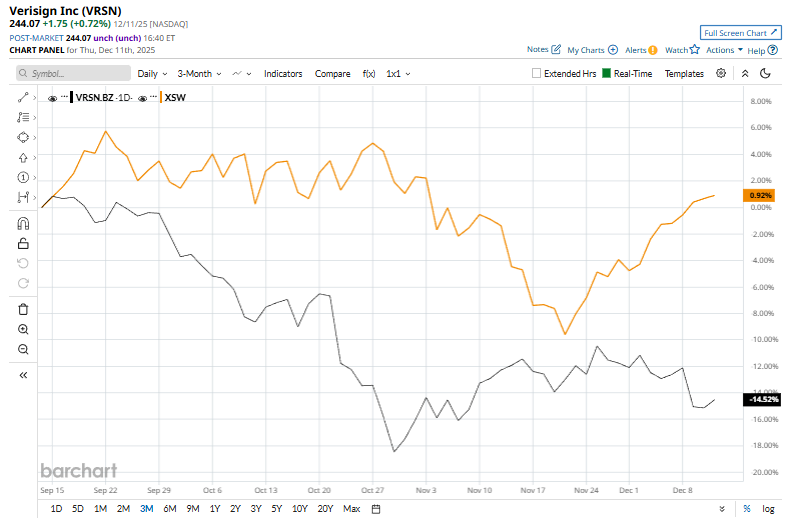Enable the Extended Hrs checkbox

tap(536, 74)
